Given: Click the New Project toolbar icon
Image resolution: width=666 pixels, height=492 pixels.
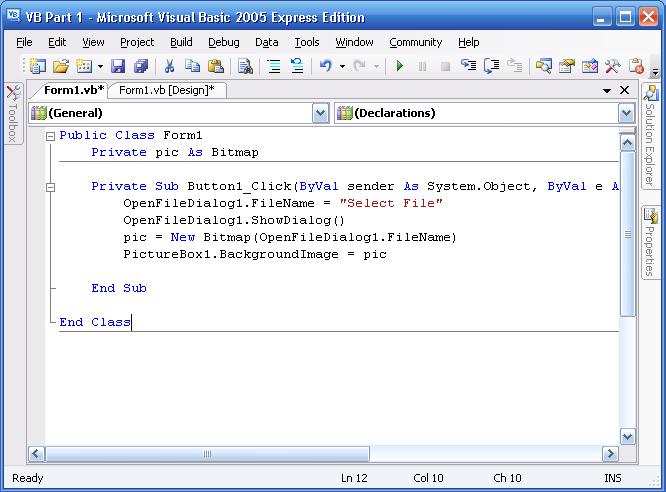Looking at the screenshot, I should coord(37,66).
